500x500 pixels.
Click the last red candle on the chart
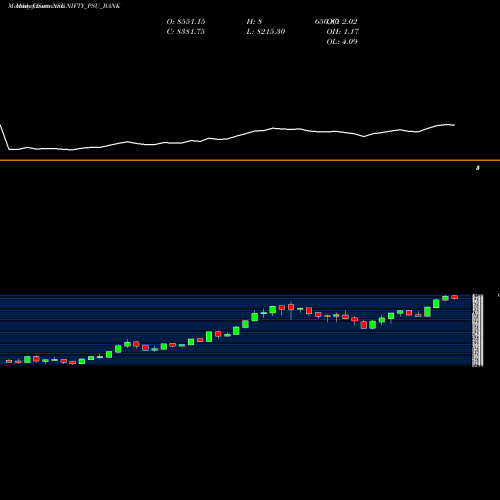455,297
